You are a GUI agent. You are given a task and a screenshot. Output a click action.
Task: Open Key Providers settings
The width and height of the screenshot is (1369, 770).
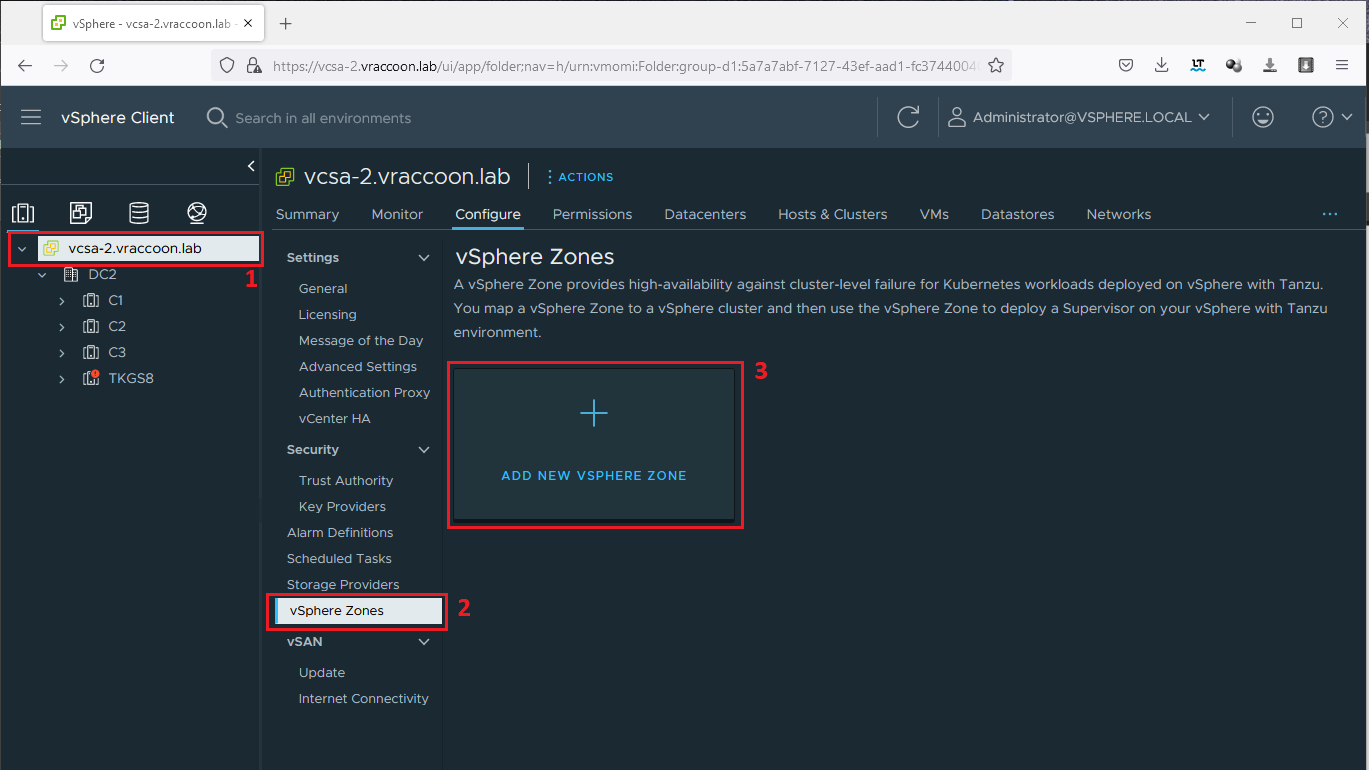coord(342,506)
